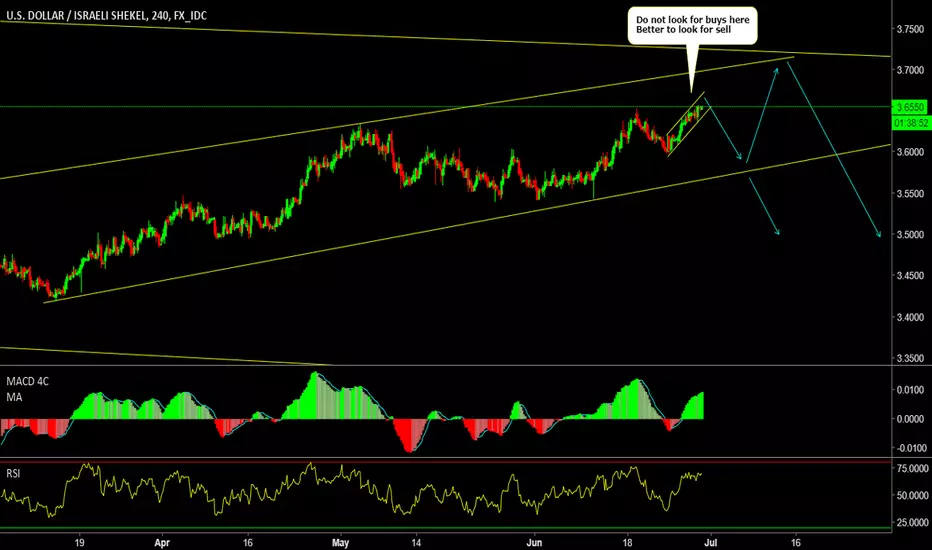Click the RSI axis value 75.0000
The image size is (932, 550).
(912, 469)
